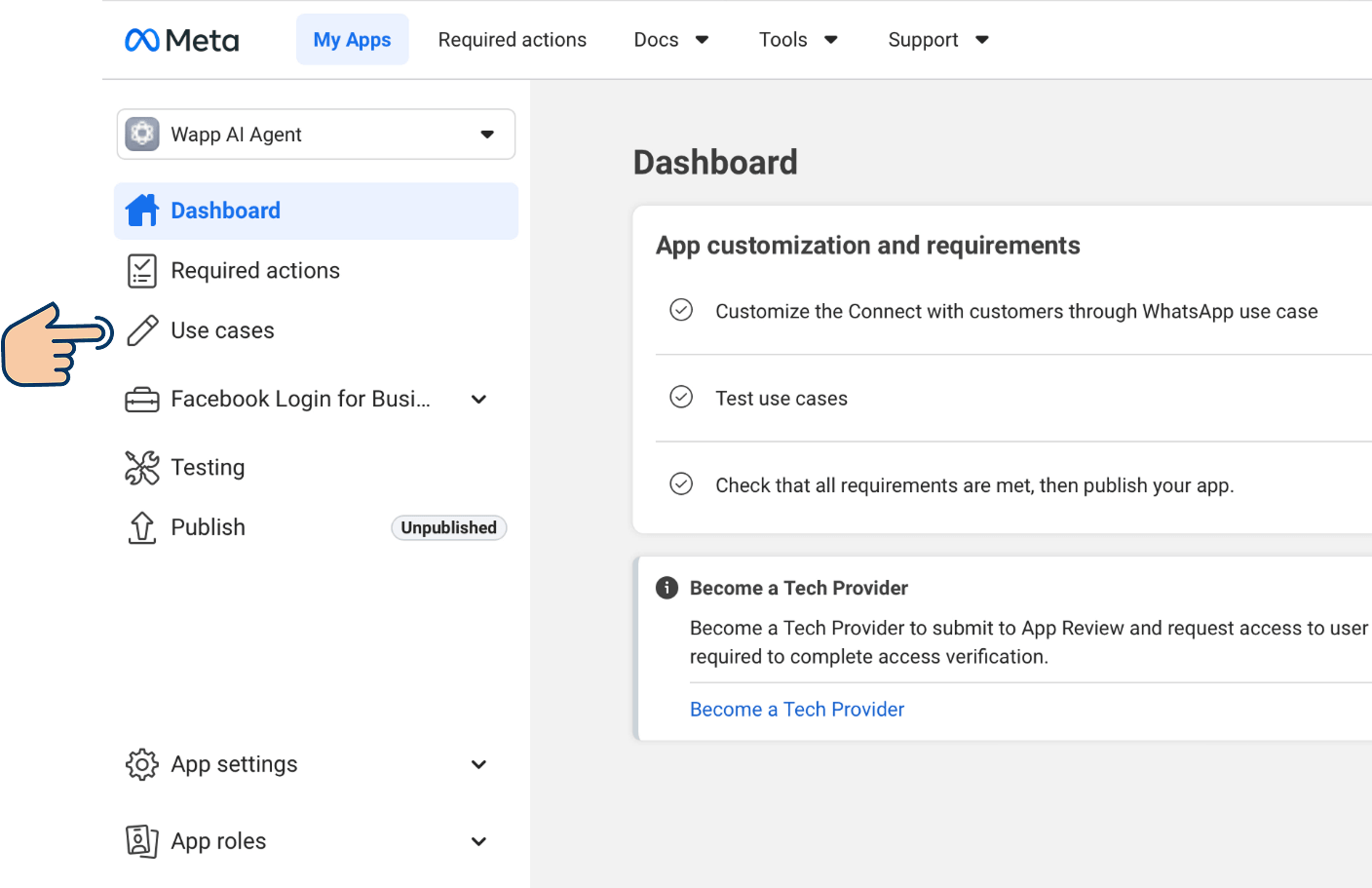Click the Unpublished status badge
This screenshot has width=1372, height=888.
(448, 527)
